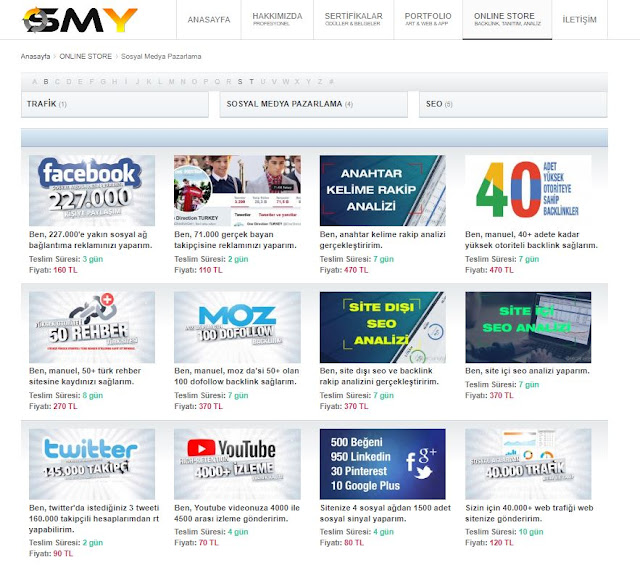Click 'site içi seo analizi yaparım' title
This screenshot has height=565, width=640.
tap(527, 371)
